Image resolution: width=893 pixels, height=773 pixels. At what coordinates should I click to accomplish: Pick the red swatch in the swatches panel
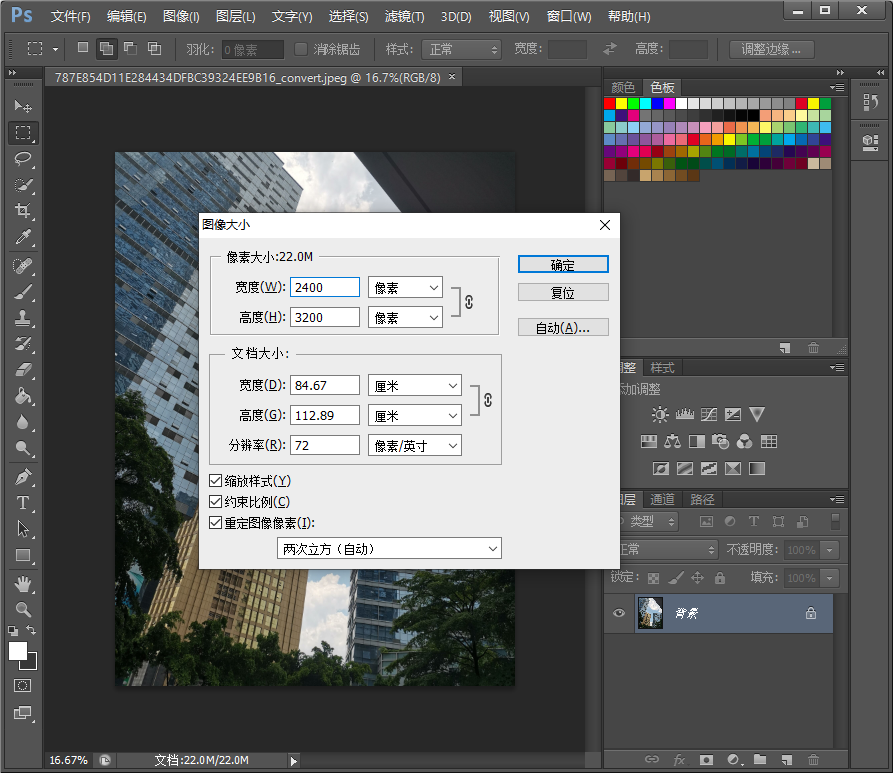610,103
